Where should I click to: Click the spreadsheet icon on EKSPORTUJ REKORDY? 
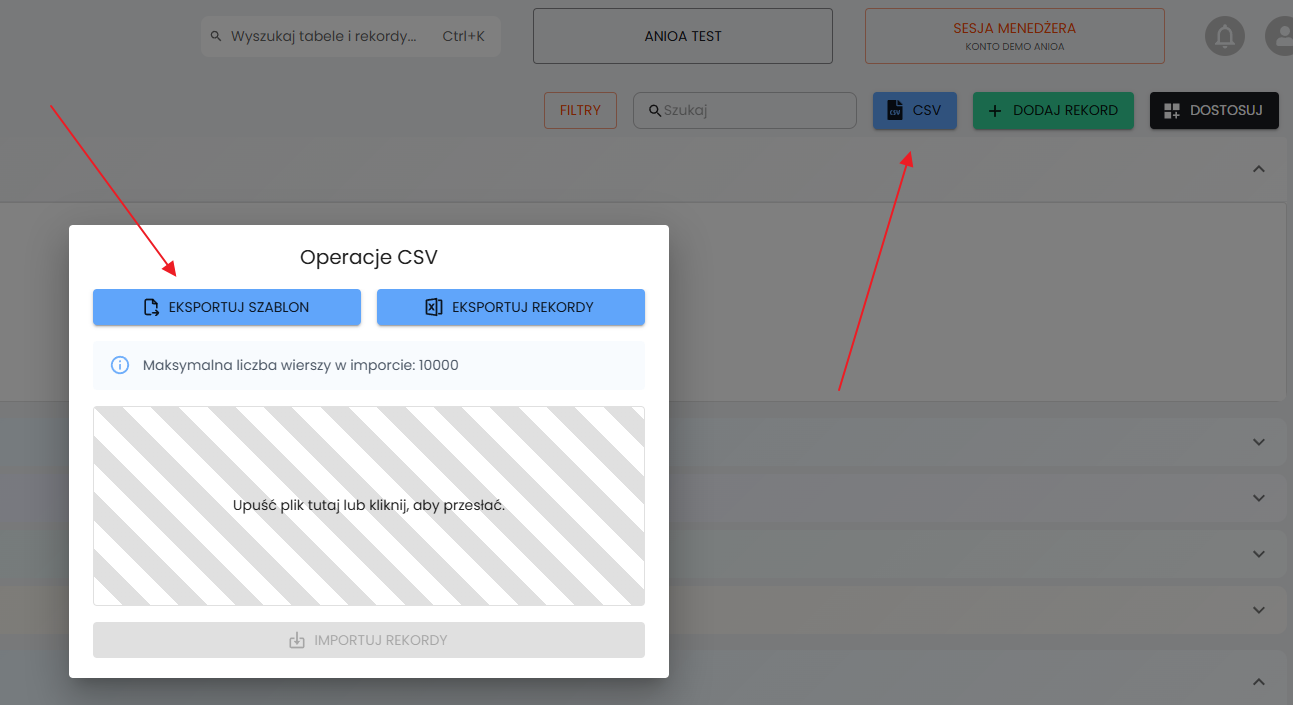[434, 307]
